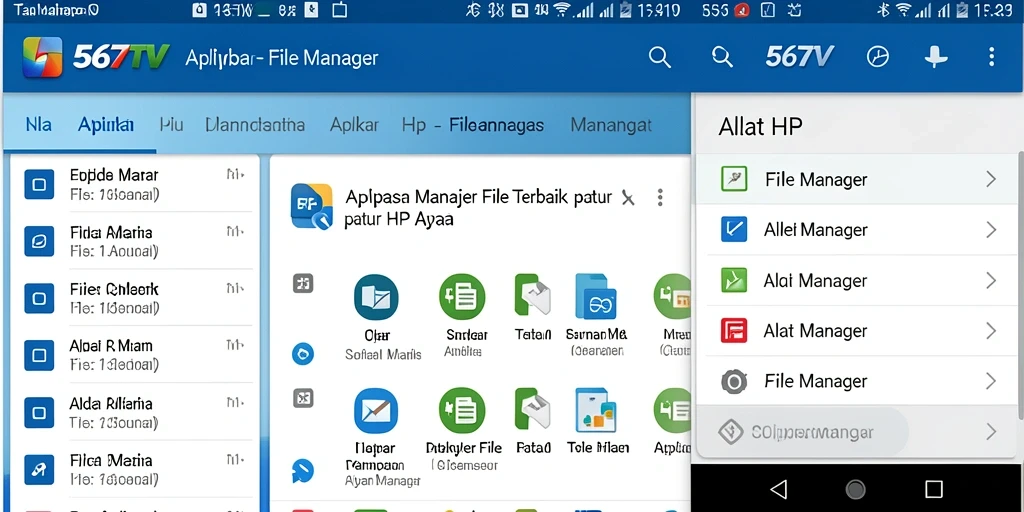Select the 'Fiies Rhleerk' file name
Image resolution: width=1024 pixels, height=512 pixels.
pyautogui.click(x=114, y=289)
